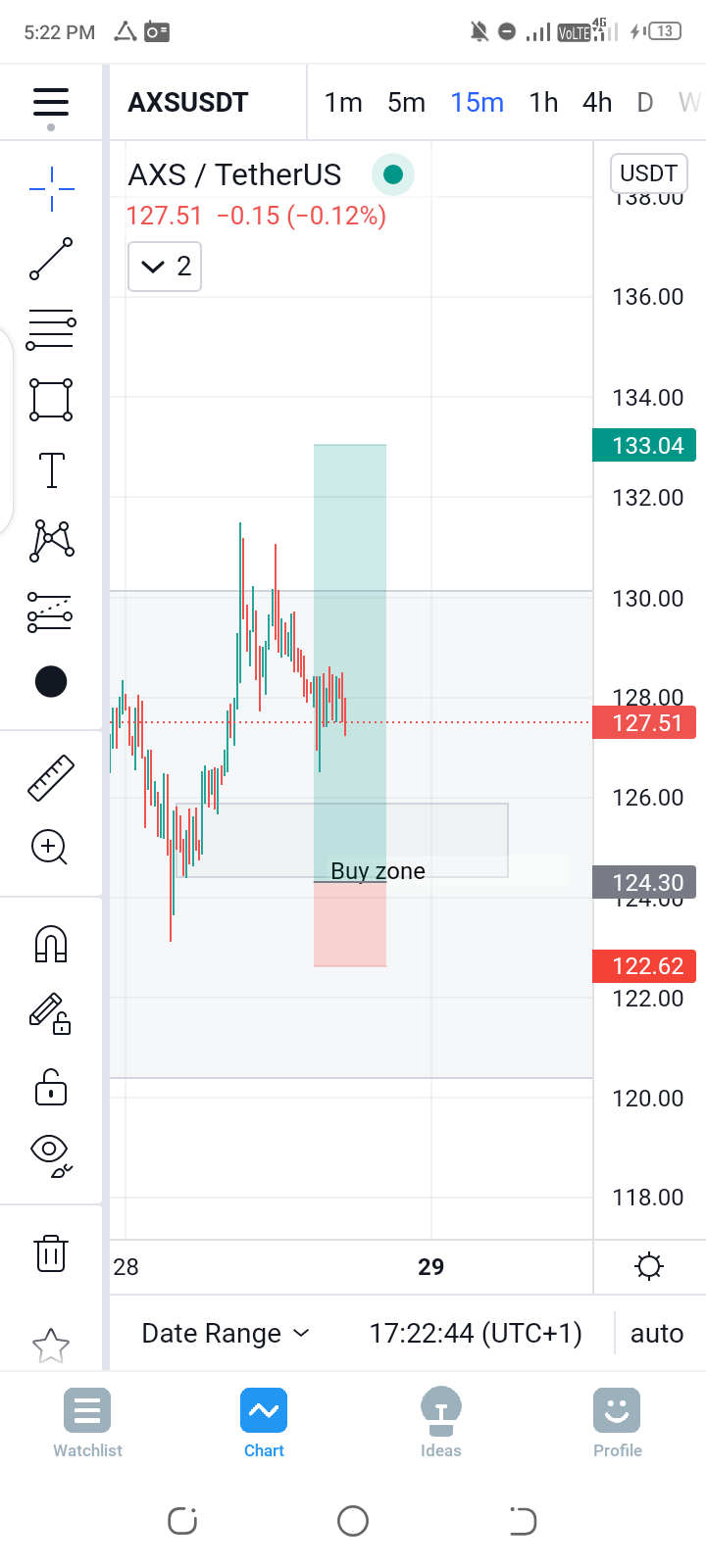Image resolution: width=706 pixels, height=1568 pixels.
Task: Select the text annotation tool
Action: pos(51,470)
